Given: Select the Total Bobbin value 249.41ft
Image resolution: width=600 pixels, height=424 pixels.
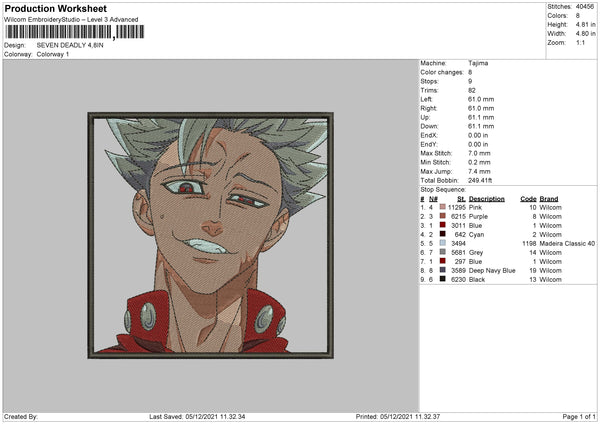Looking at the screenshot, I should (x=480, y=180).
